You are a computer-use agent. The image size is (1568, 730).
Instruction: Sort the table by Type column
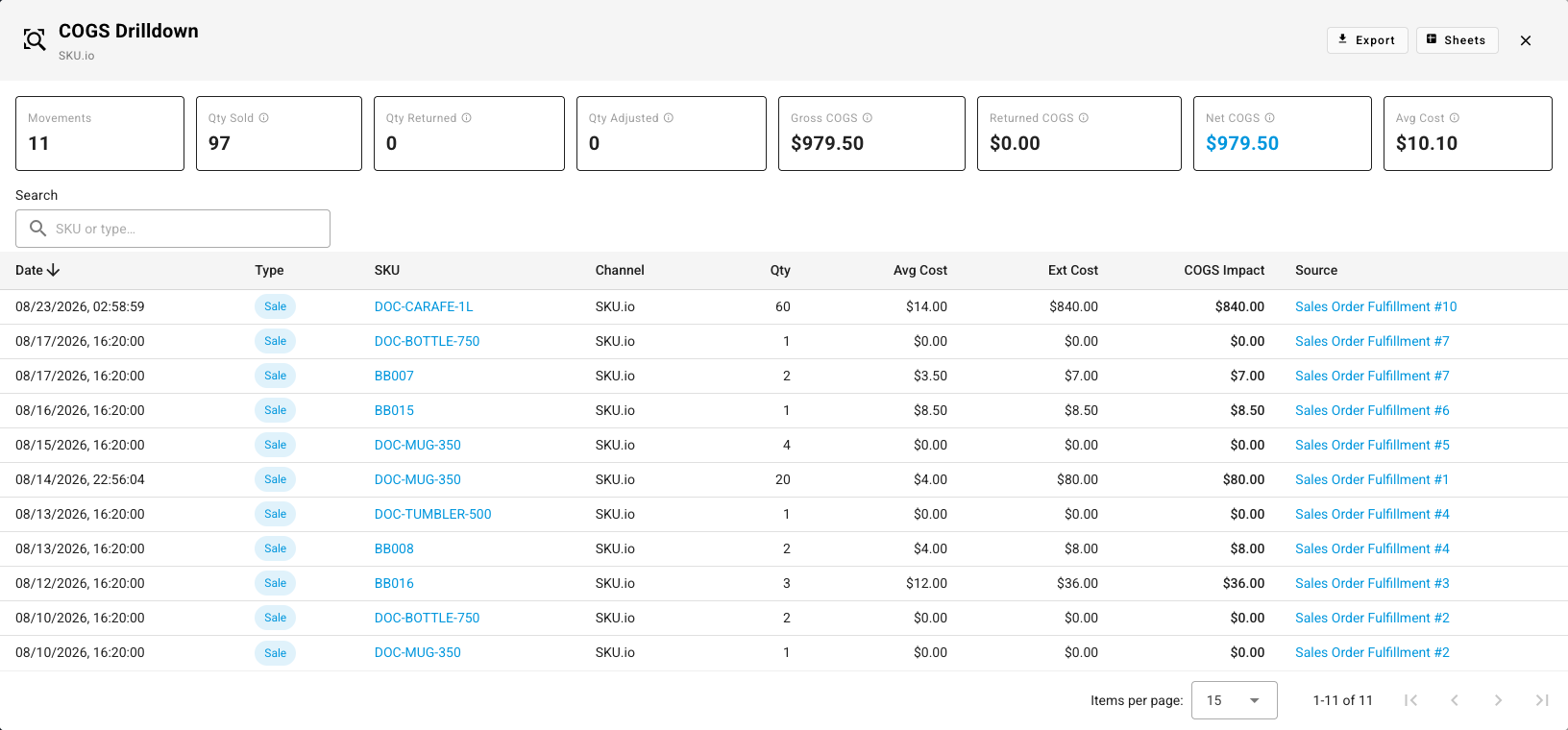[269, 270]
